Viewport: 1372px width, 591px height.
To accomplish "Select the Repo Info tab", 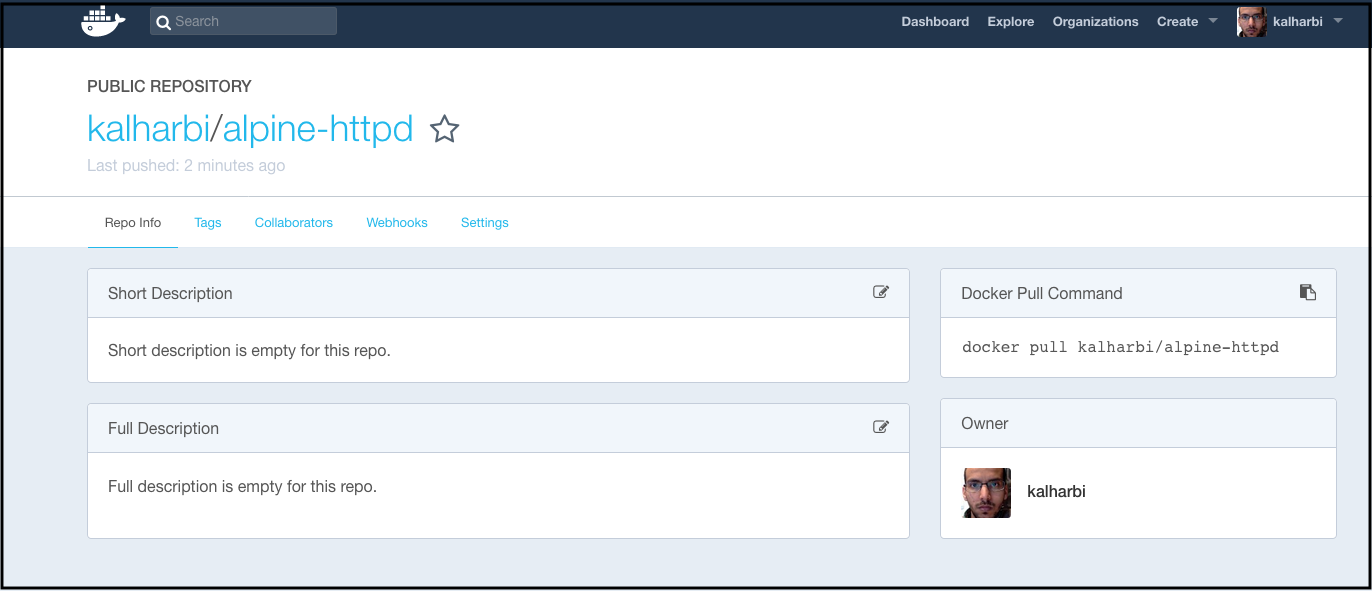I will tap(133, 223).
